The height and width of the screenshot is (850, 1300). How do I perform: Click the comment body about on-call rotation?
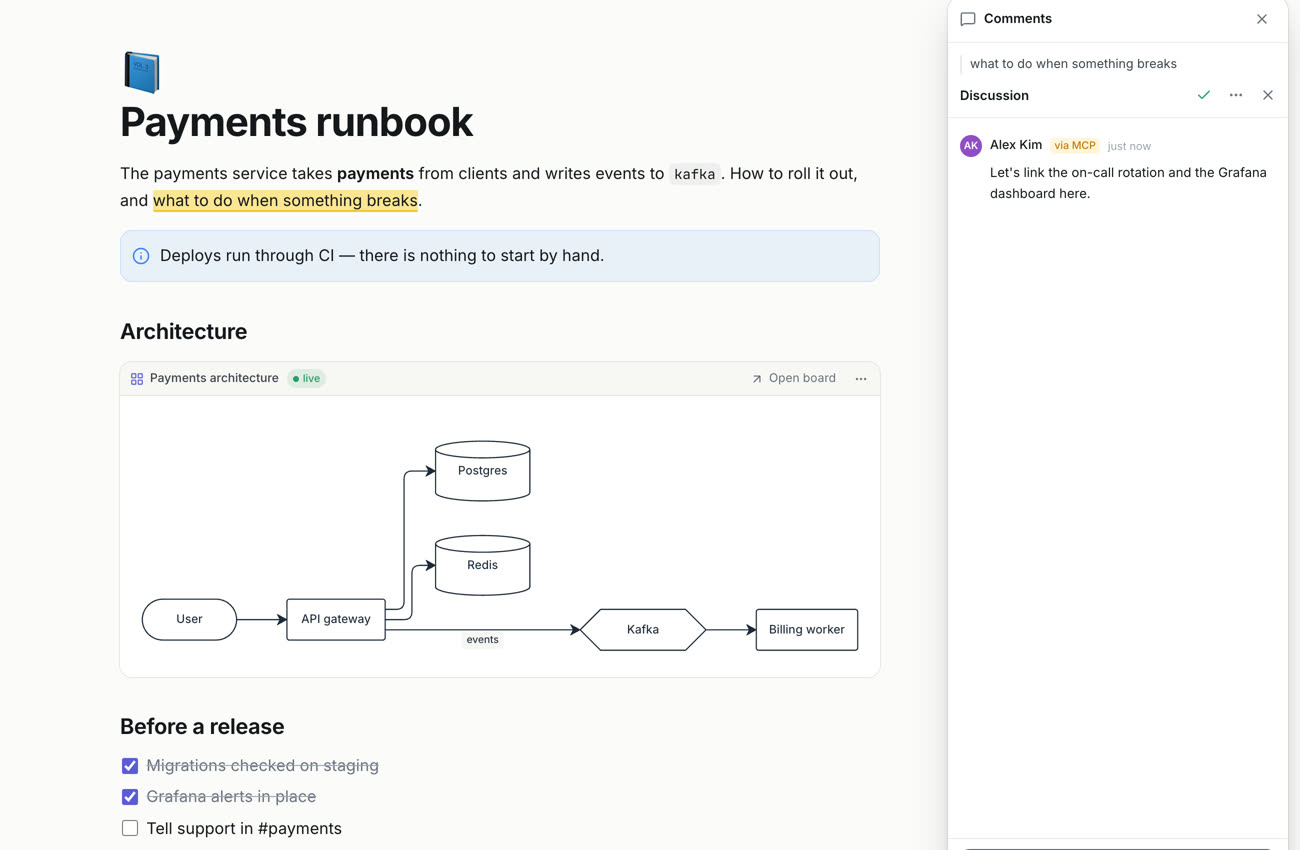(1128, 183)
